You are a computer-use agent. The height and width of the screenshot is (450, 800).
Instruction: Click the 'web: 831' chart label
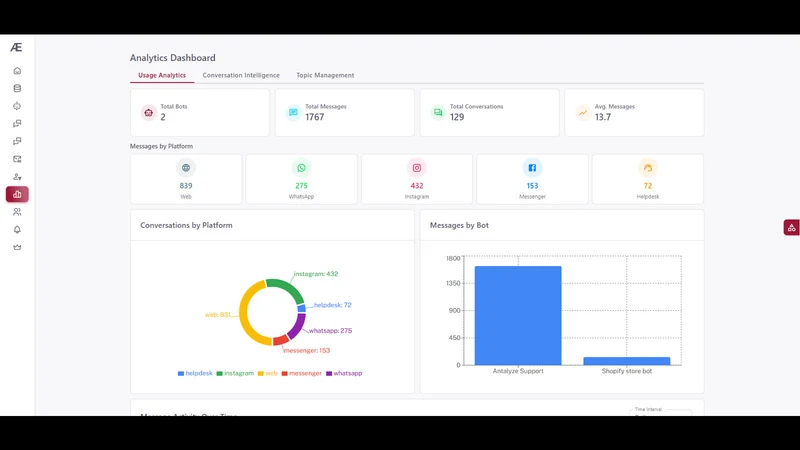(218, 315)
